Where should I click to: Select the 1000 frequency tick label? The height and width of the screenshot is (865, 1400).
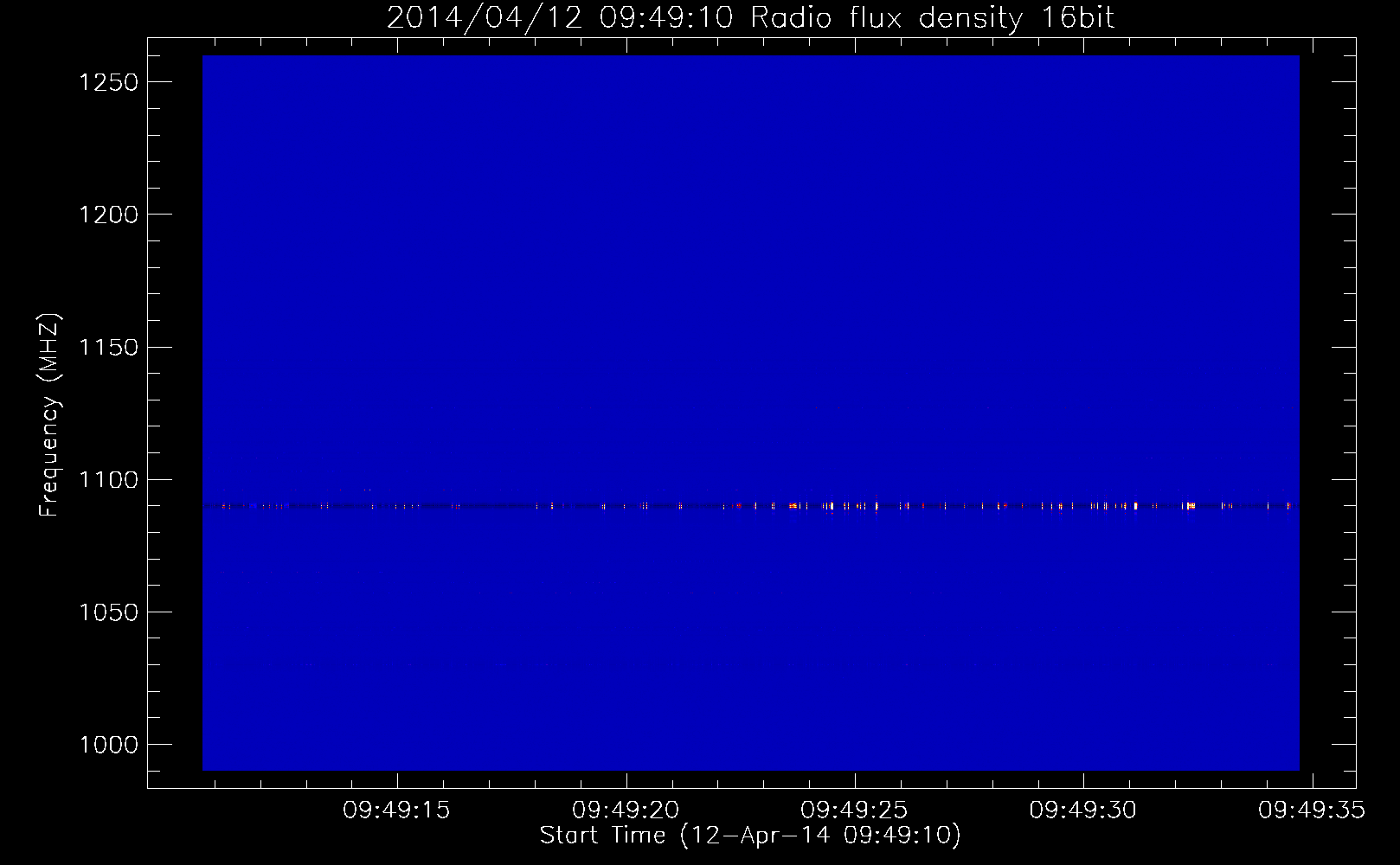[x=108, y=745]
